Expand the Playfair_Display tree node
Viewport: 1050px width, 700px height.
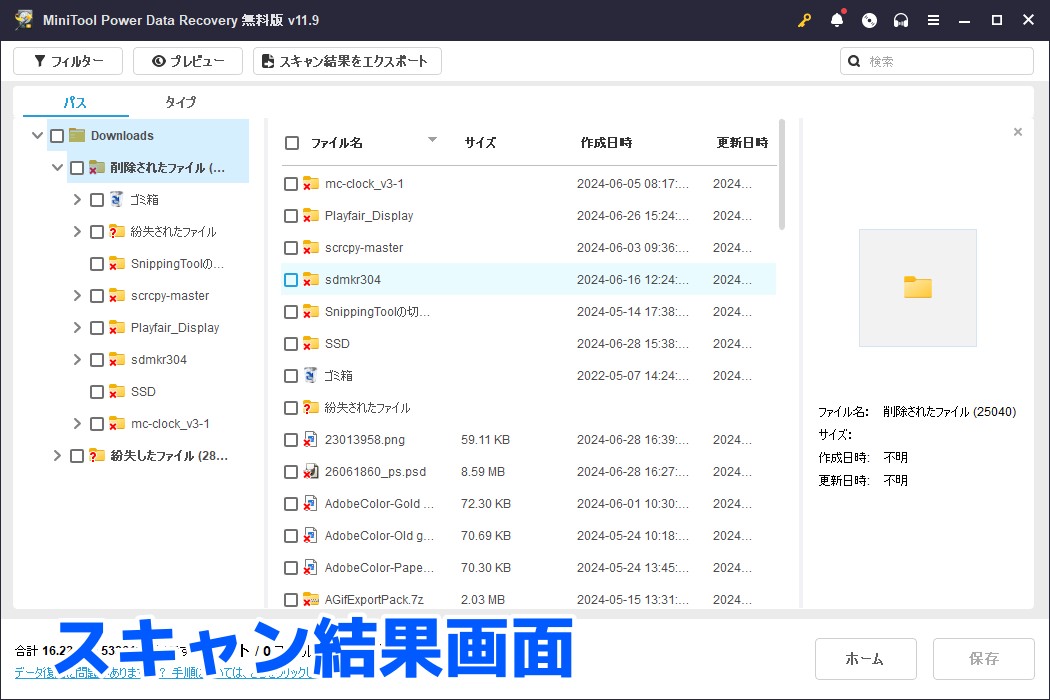pyautogui.click(x=77, y=327)
